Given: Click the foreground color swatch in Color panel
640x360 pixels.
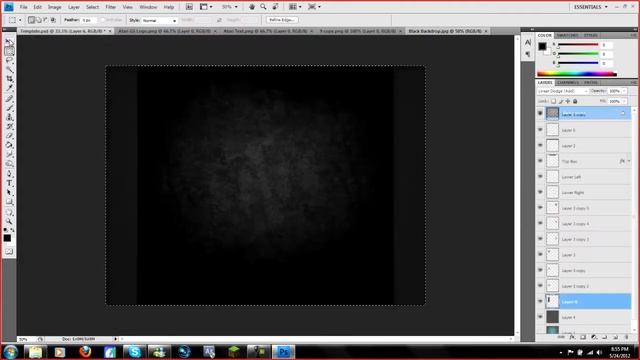Looking at the screenshot, I should 542,46.
